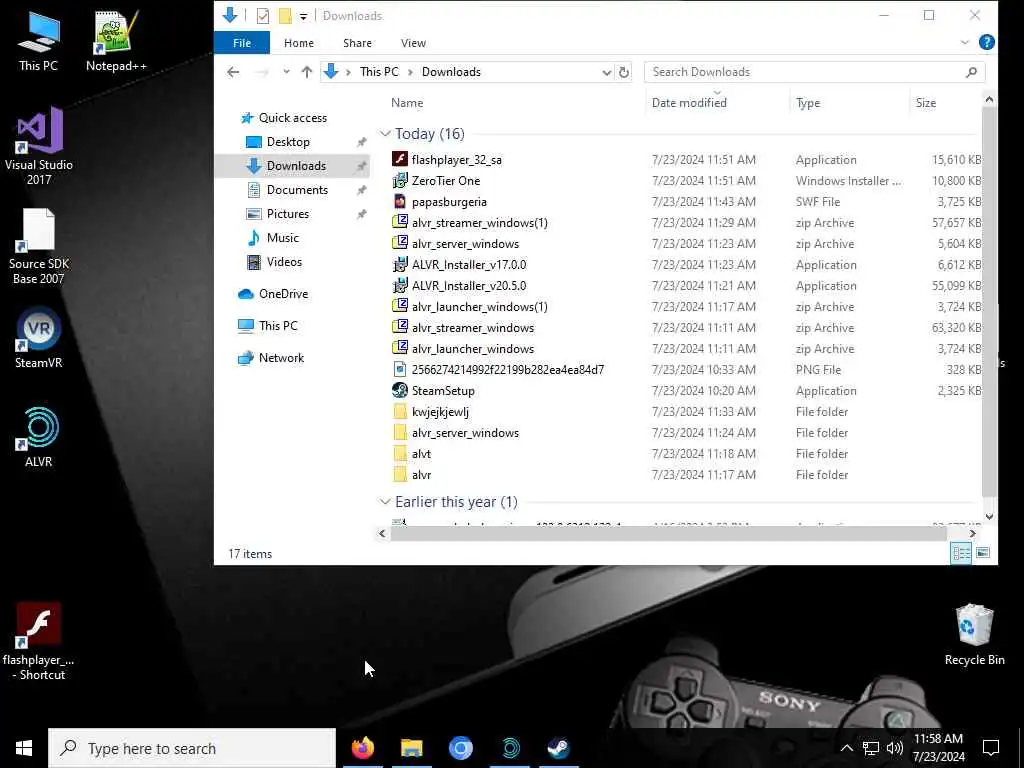This screenshot has height=768, width=1024.
Task: Select the ZeroTier One installer icon
Action: click(400, 180)
